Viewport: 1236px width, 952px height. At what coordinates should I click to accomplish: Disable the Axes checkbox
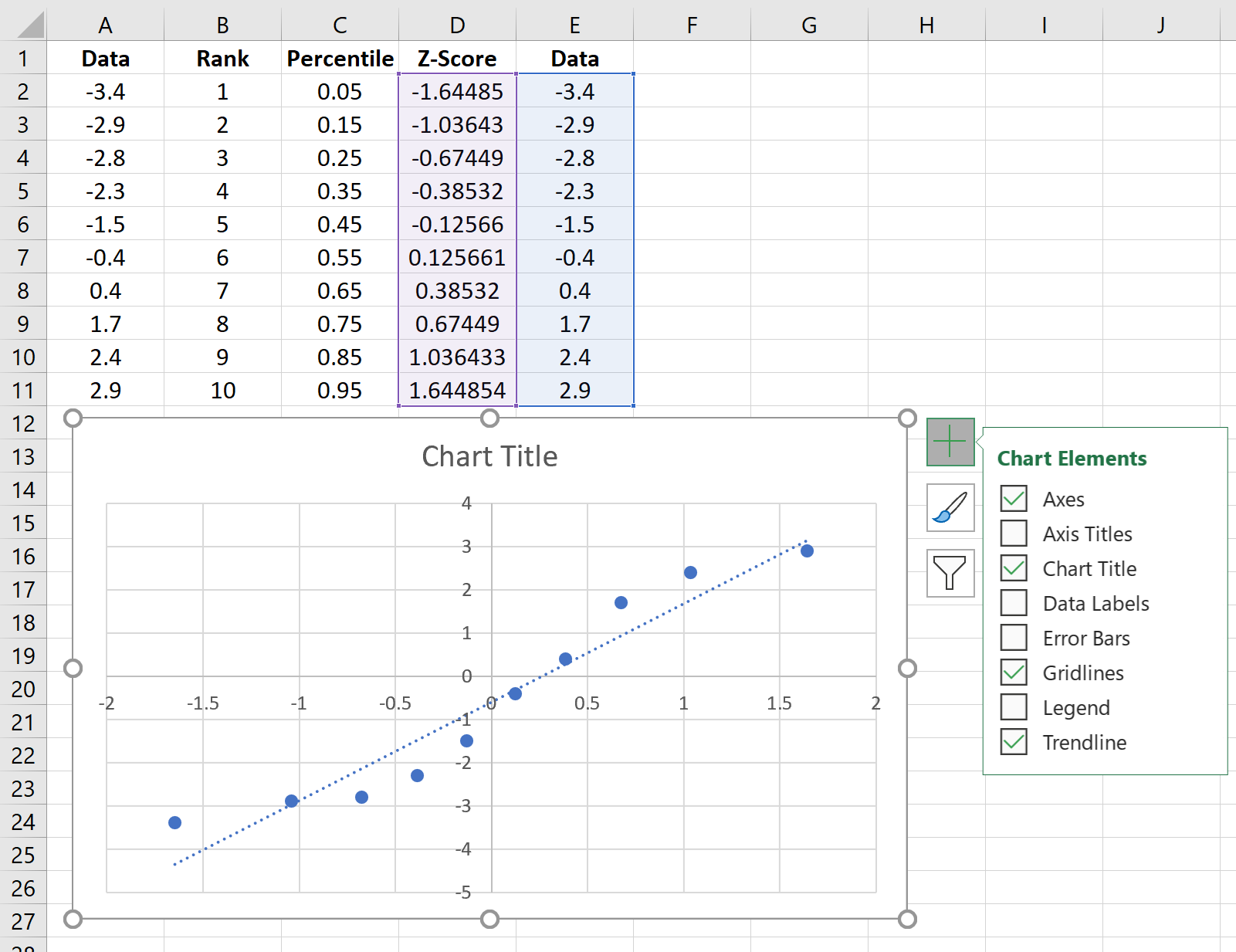click(1014, 499)
